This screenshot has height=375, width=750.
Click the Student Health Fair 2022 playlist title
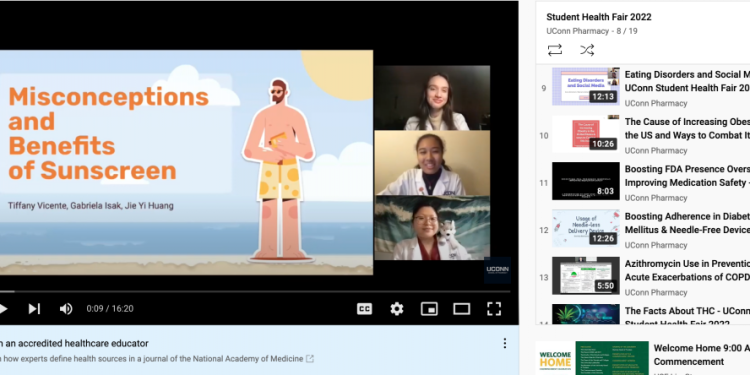tap(599, 17)
